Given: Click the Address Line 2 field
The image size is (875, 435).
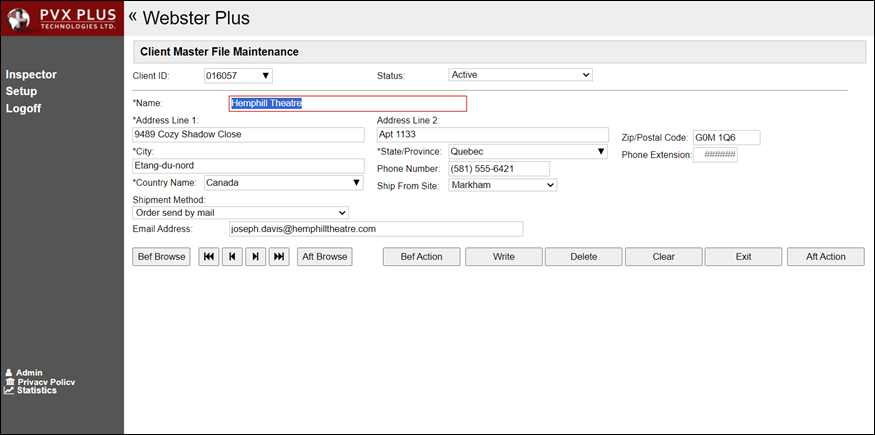Looking at the screenshot, I should click(493, 134).
